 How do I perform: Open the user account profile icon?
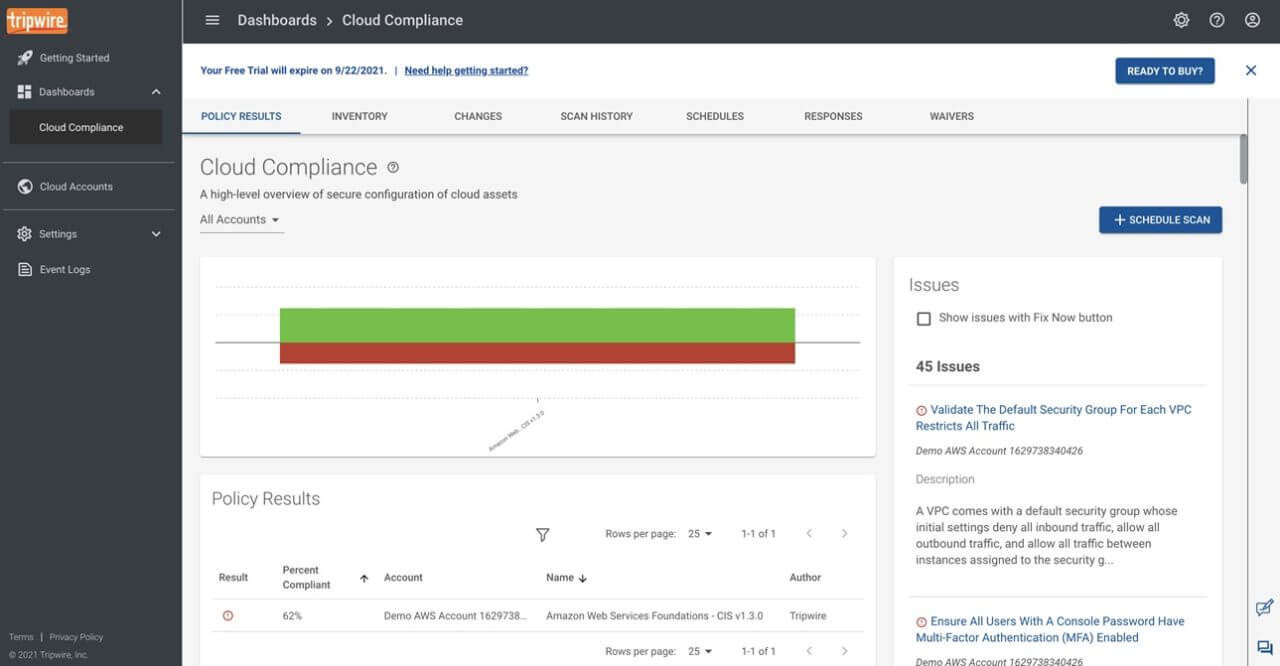[x=1252, y=20]
